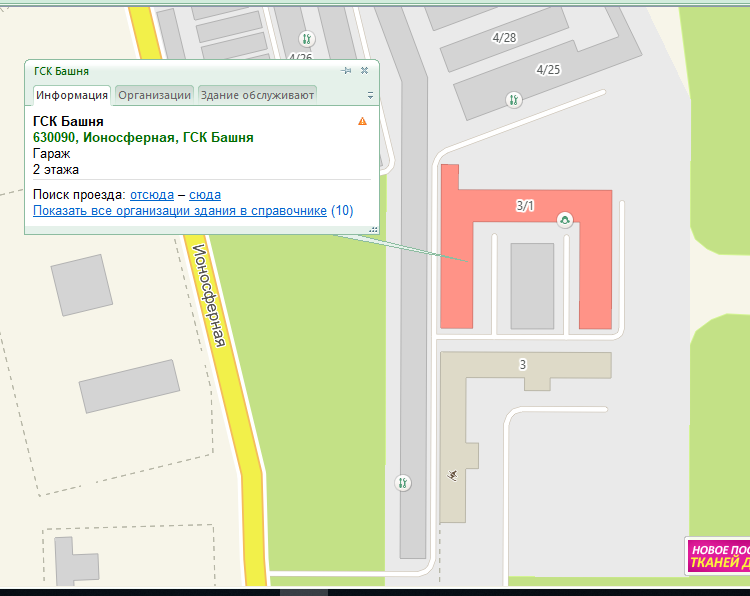
Task: Pin the ГСК Башня info card
Action: (x=346, y=71)
